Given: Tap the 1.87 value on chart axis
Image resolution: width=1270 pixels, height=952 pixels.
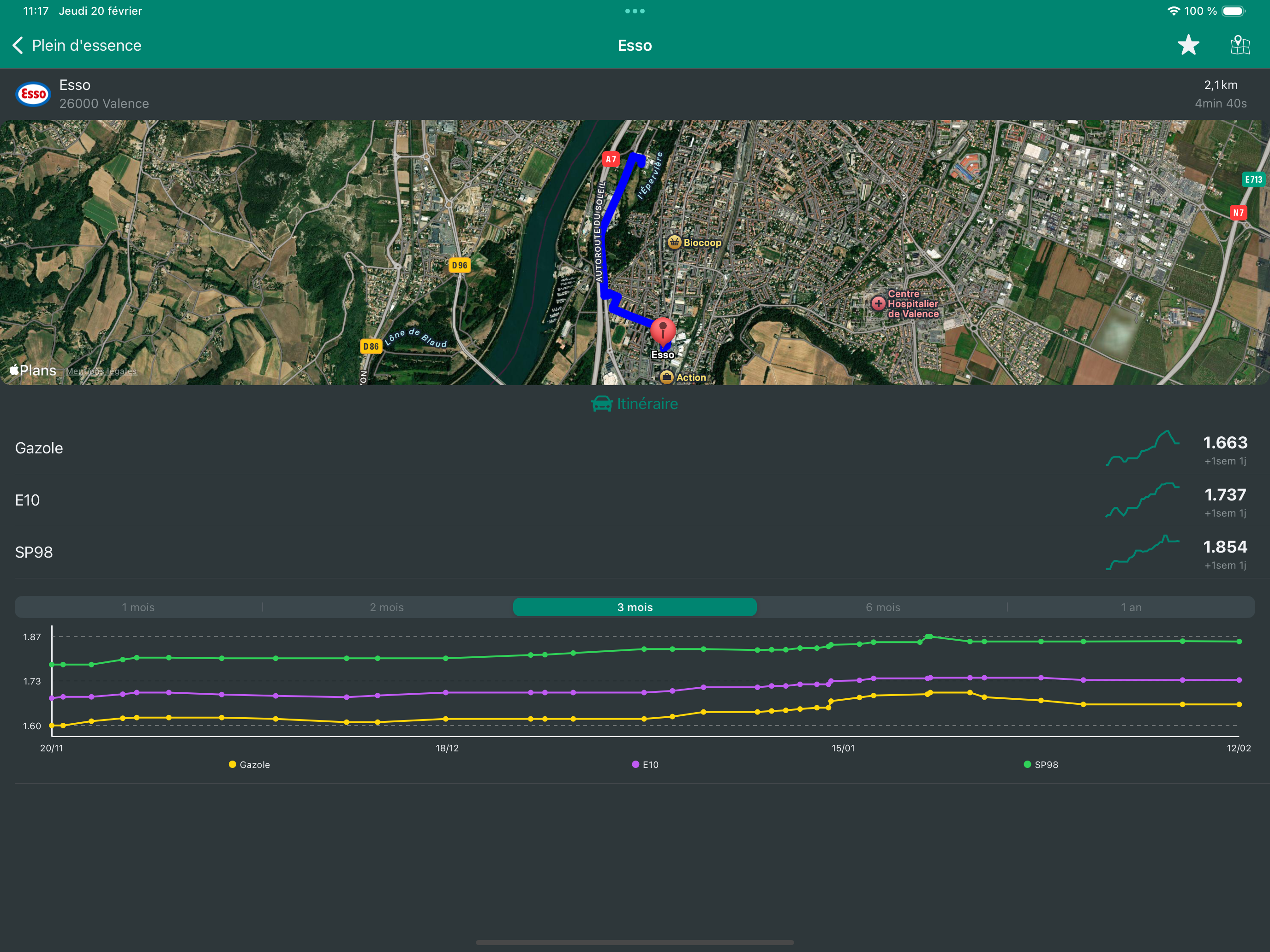Looking at the screenshot, I should coord(31,637).
